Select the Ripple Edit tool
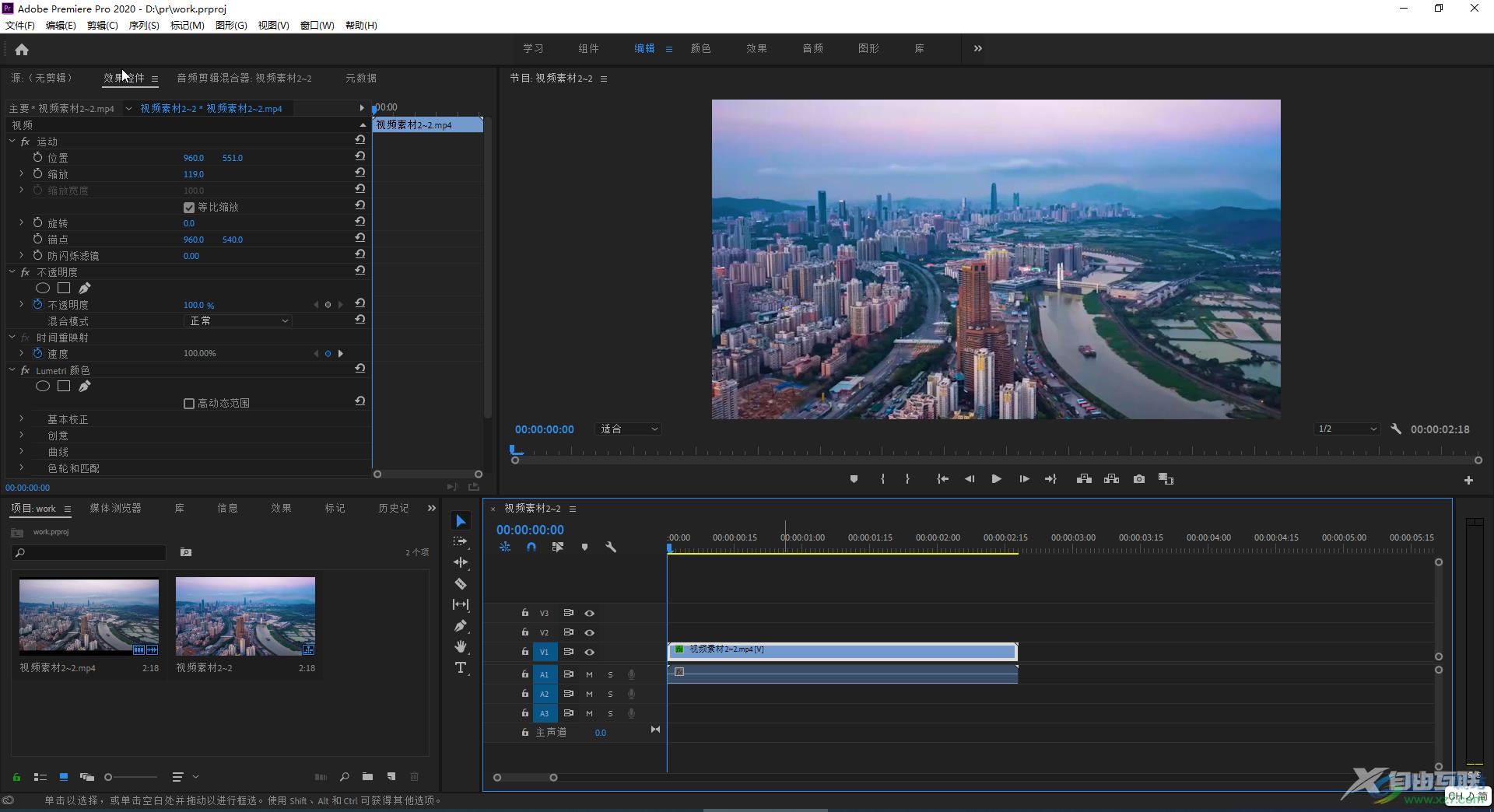The width and height of the screenshot is (1494, 812). tap(461, 562)
